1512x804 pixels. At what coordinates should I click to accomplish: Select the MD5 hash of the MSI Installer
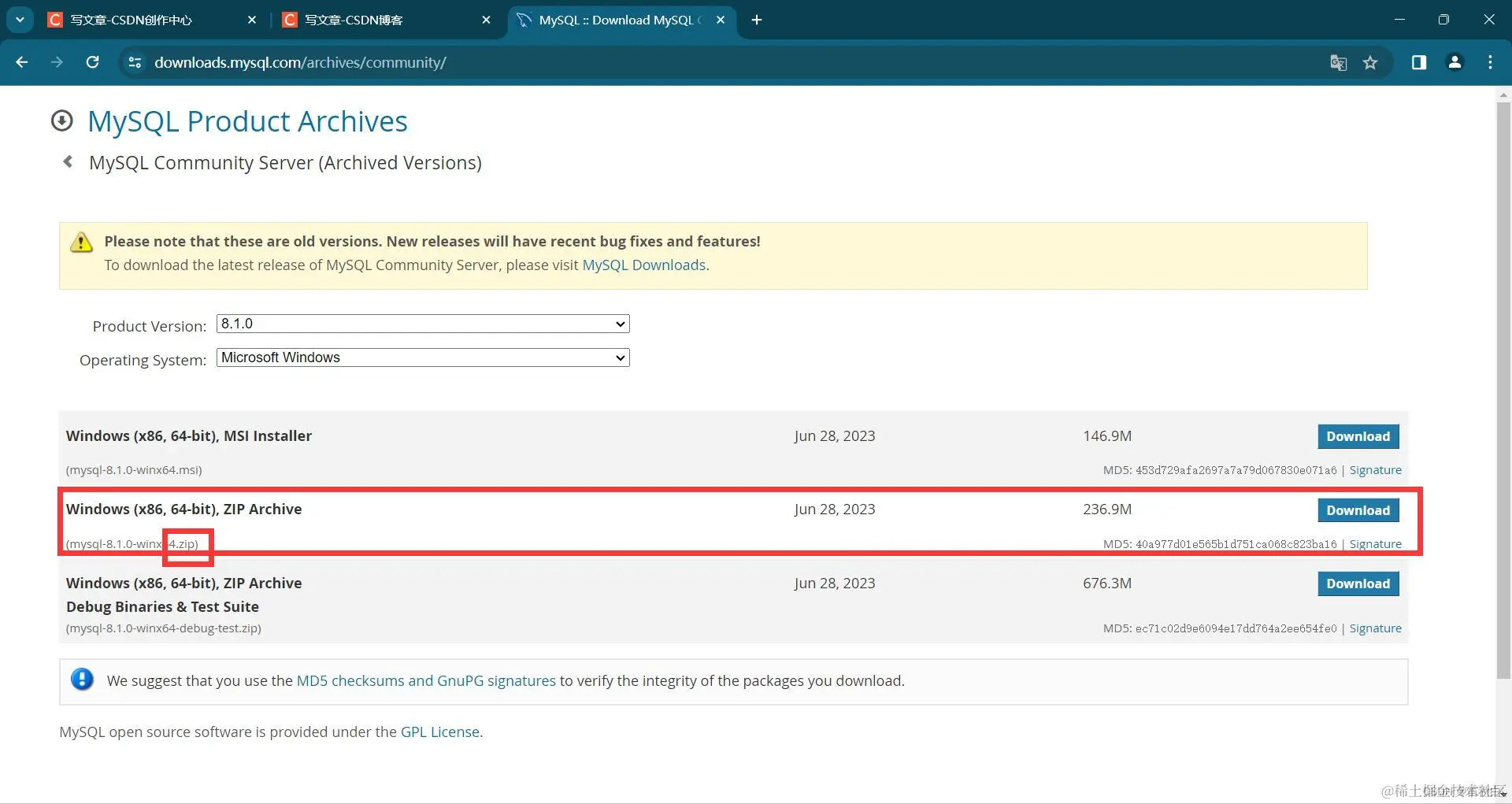point(1236,470)
